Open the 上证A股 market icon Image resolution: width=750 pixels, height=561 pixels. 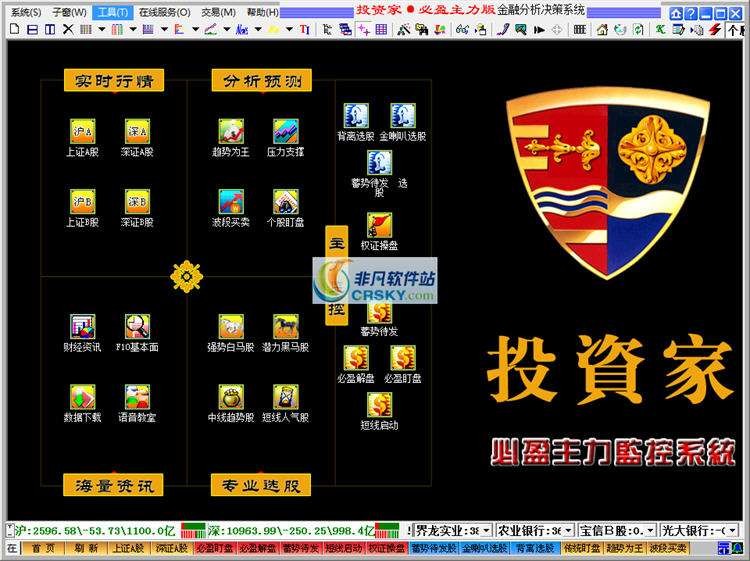(83, 131)
